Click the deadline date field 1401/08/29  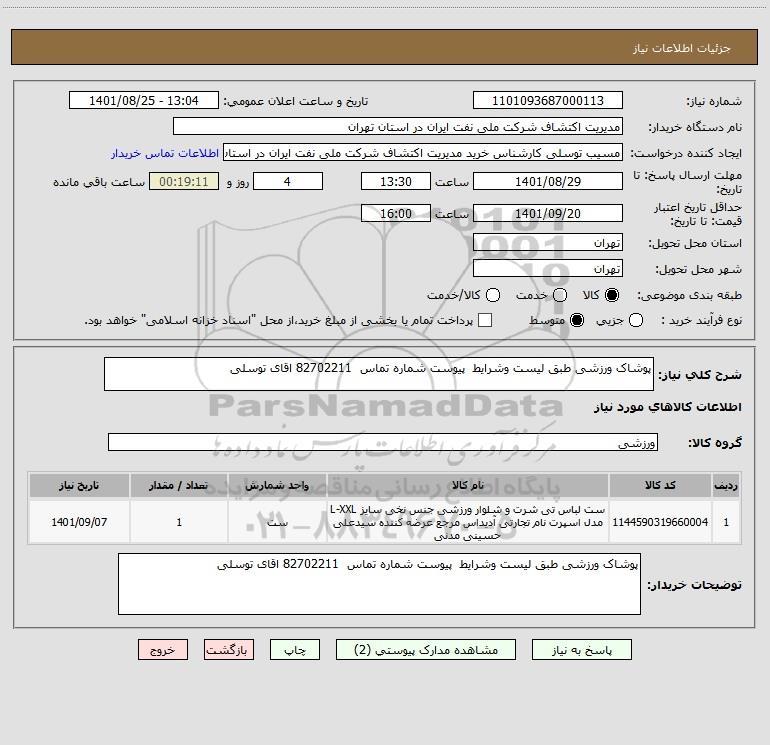click(548, 181)
